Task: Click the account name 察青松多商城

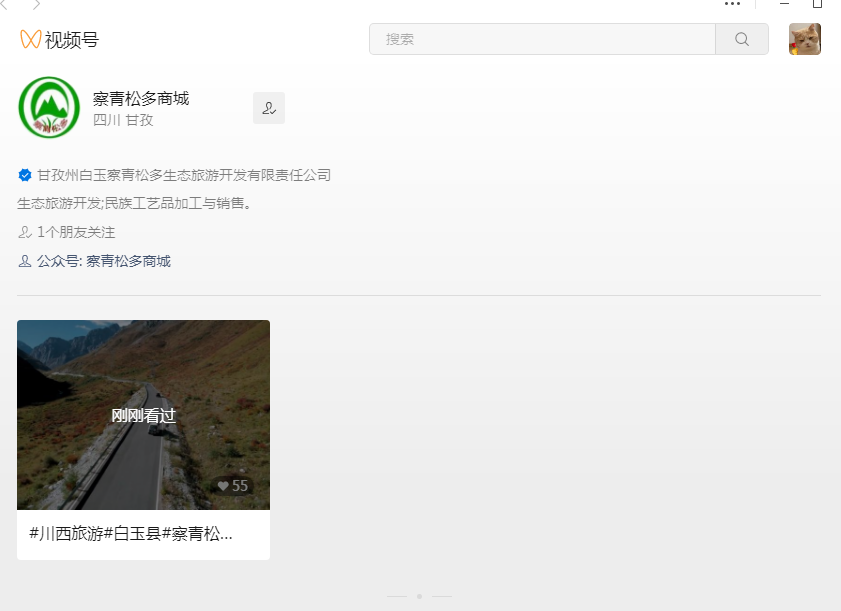Action: tap(141, 98)
